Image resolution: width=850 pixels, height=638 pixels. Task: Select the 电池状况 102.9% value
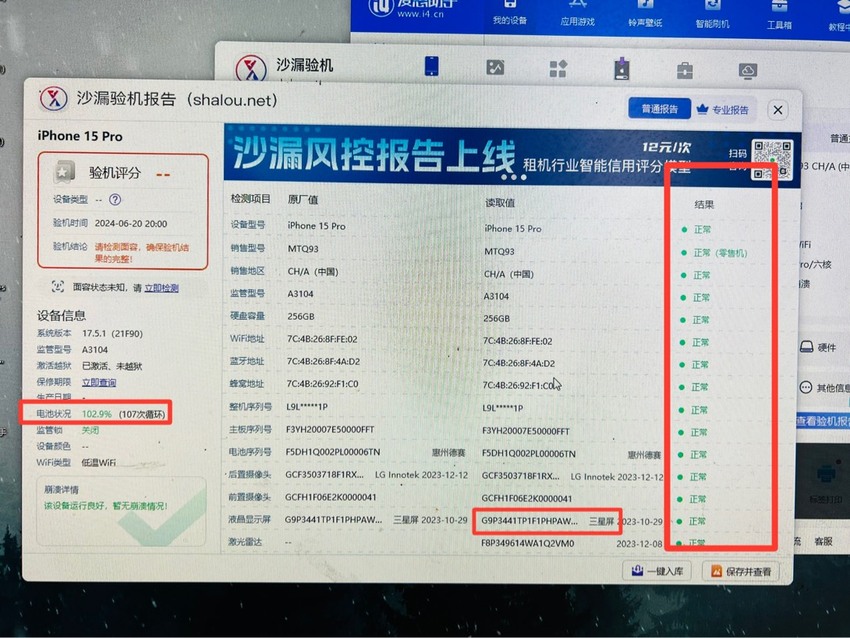pos(96,414)
